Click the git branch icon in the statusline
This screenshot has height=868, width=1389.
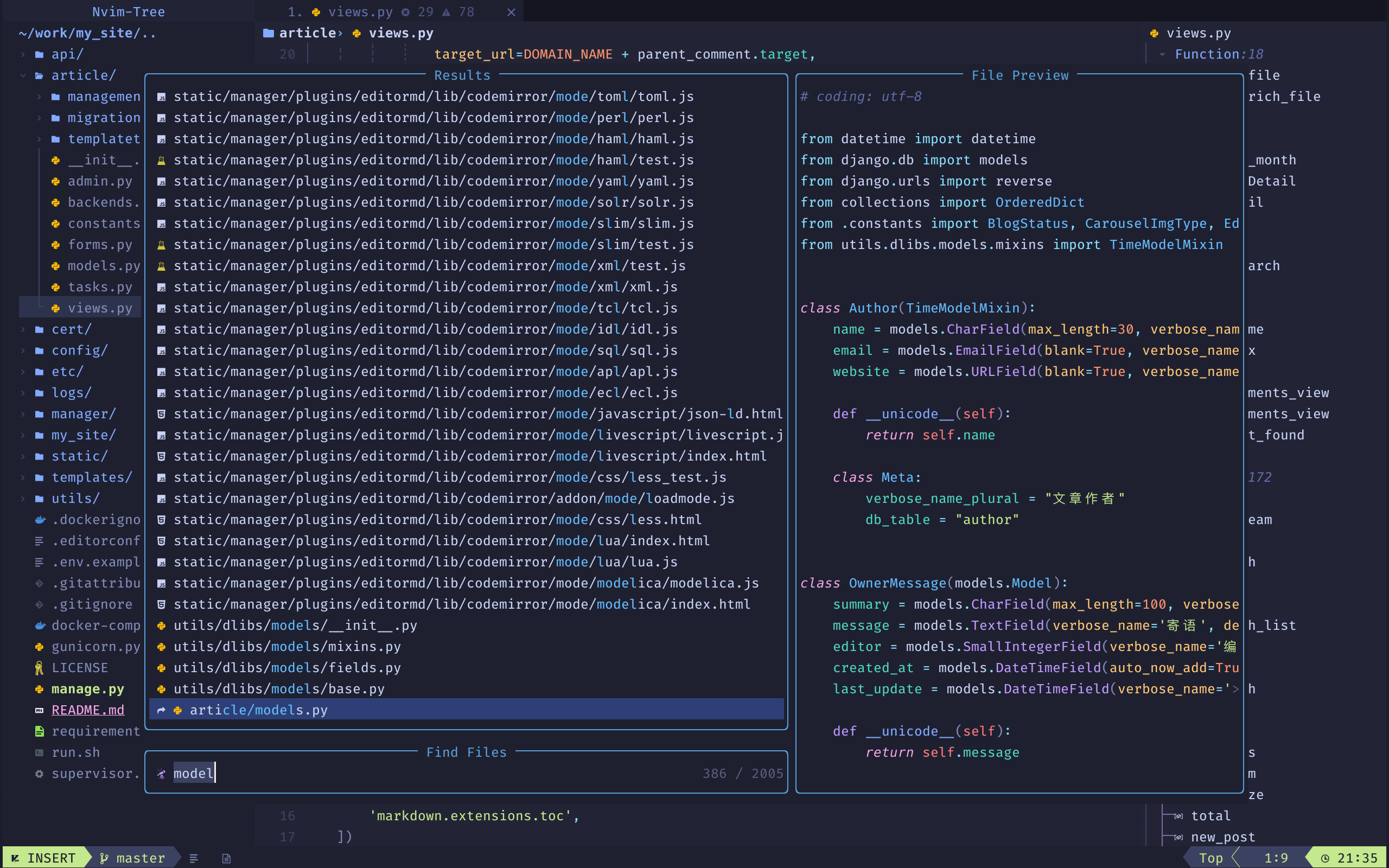(x=104, y=857)
